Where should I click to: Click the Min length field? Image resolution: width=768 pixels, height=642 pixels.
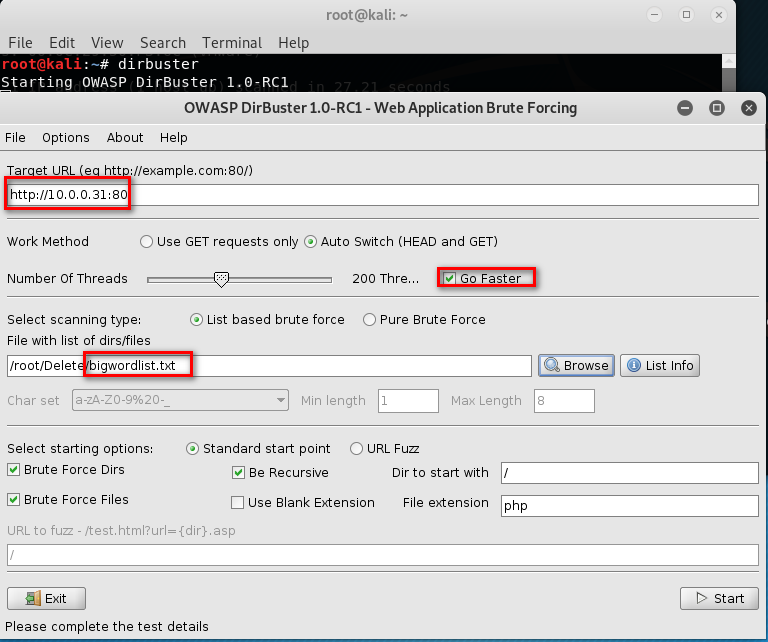(x=408, y=401)
